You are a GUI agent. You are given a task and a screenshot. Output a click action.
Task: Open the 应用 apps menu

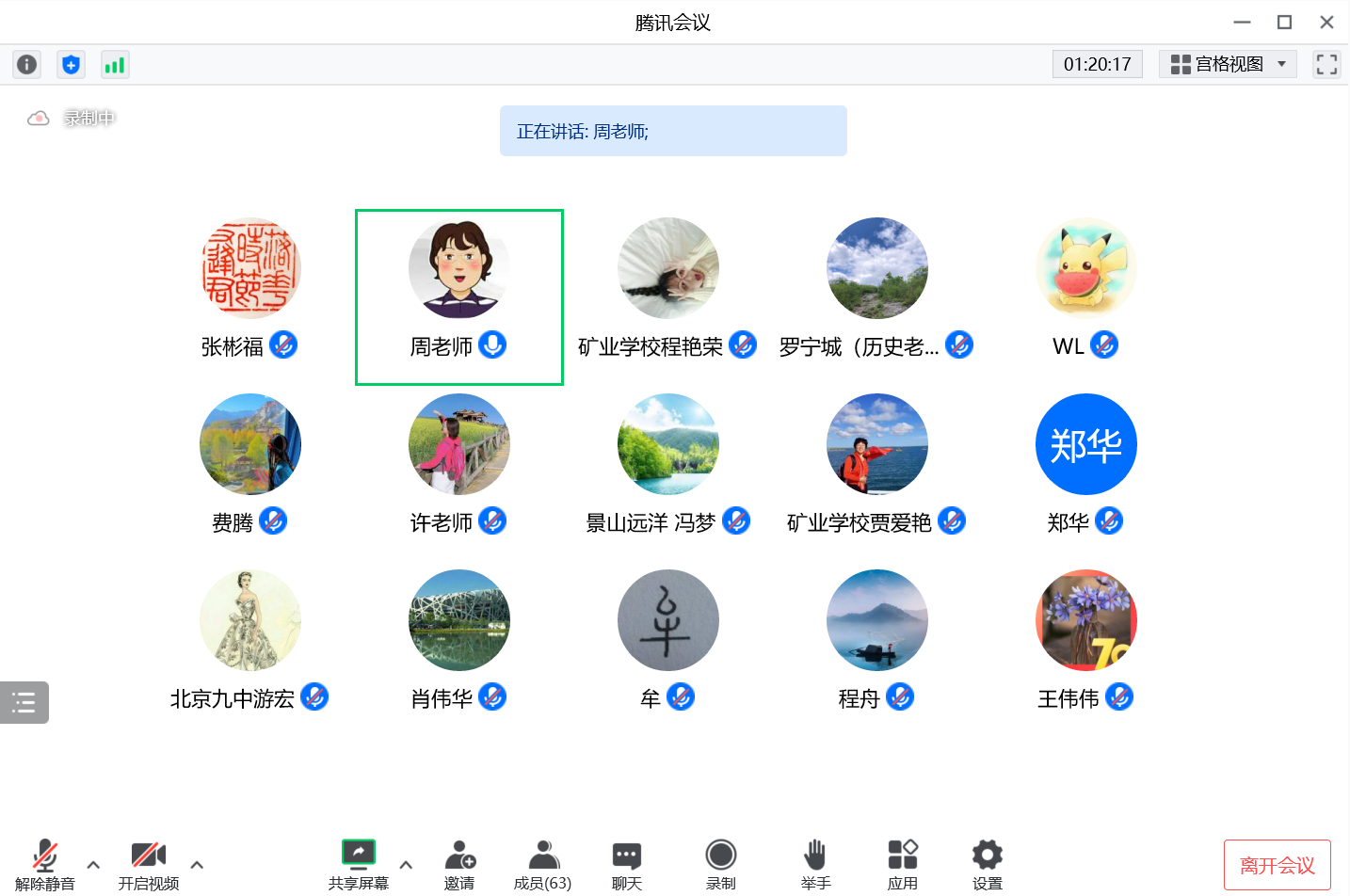(x=903, y=864)
